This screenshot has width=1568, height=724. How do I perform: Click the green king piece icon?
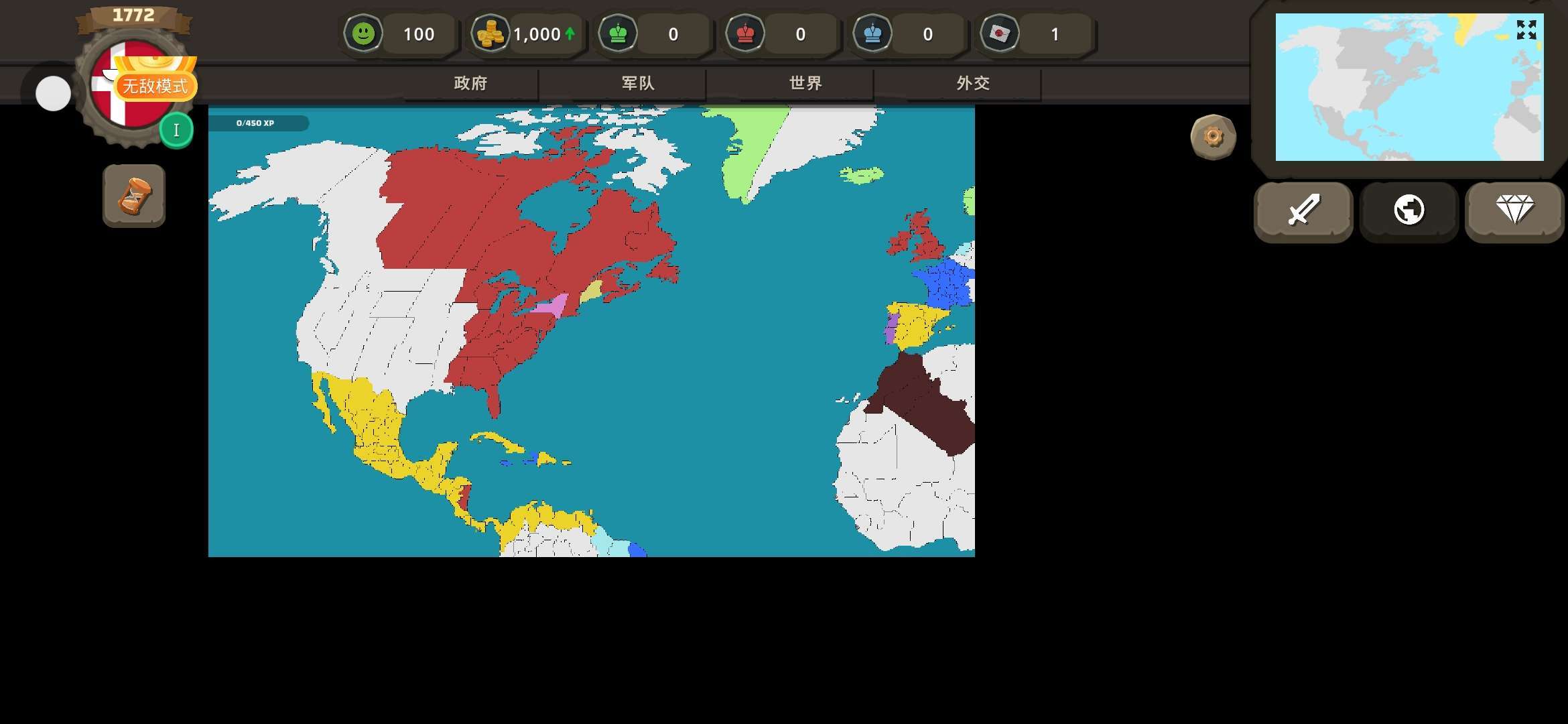tap(618, 34)
